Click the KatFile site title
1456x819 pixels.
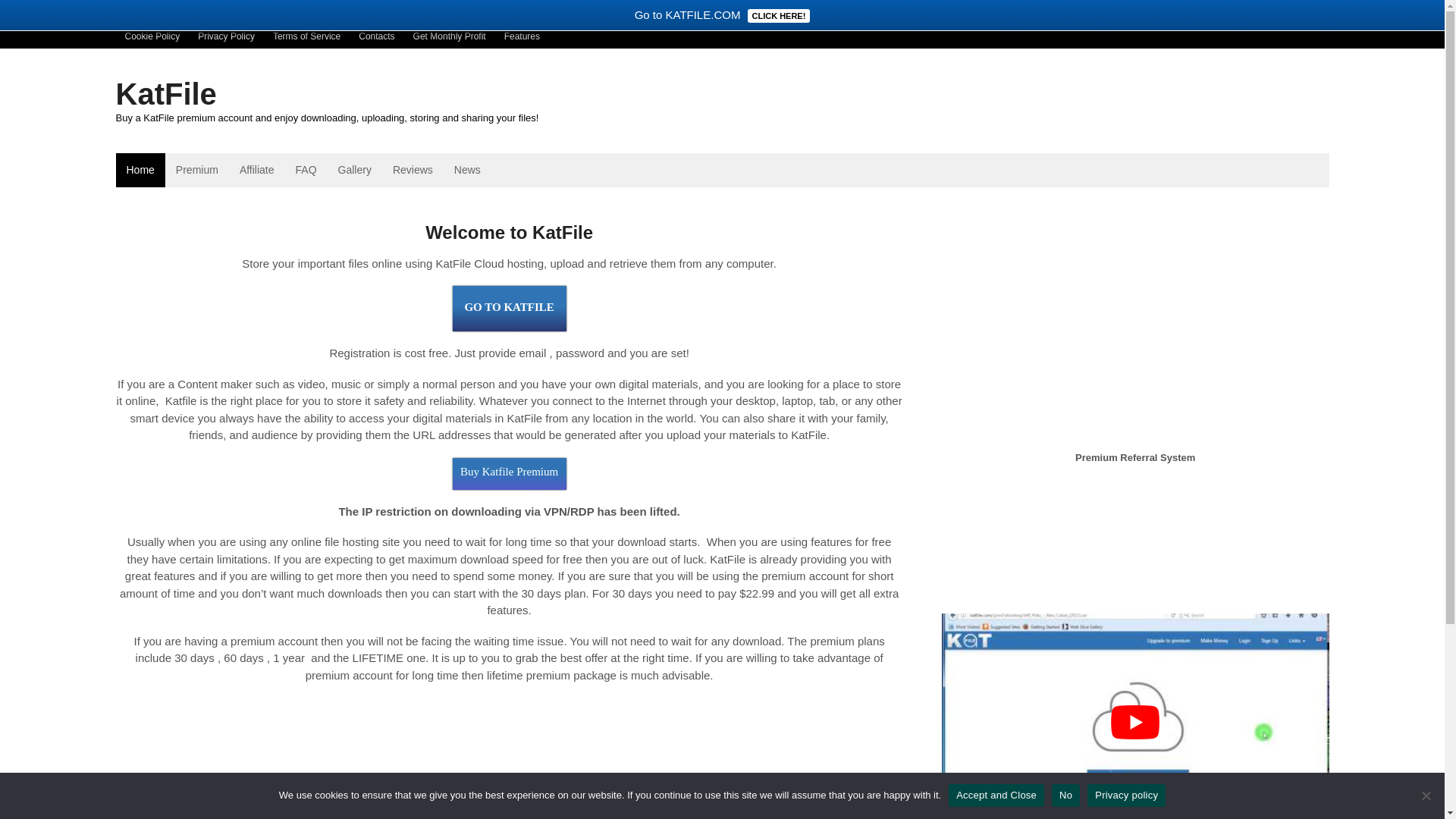[166, 94]
